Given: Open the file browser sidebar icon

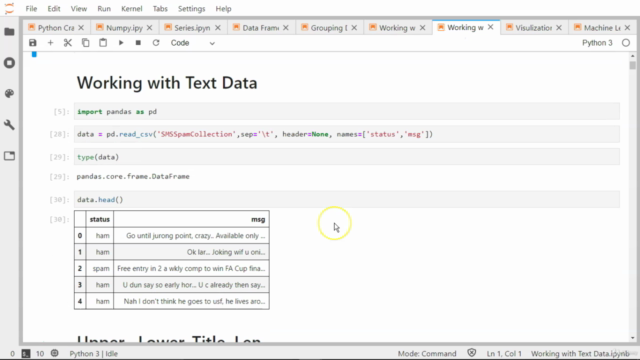Looking at the screenshot, I should (9, 32).
